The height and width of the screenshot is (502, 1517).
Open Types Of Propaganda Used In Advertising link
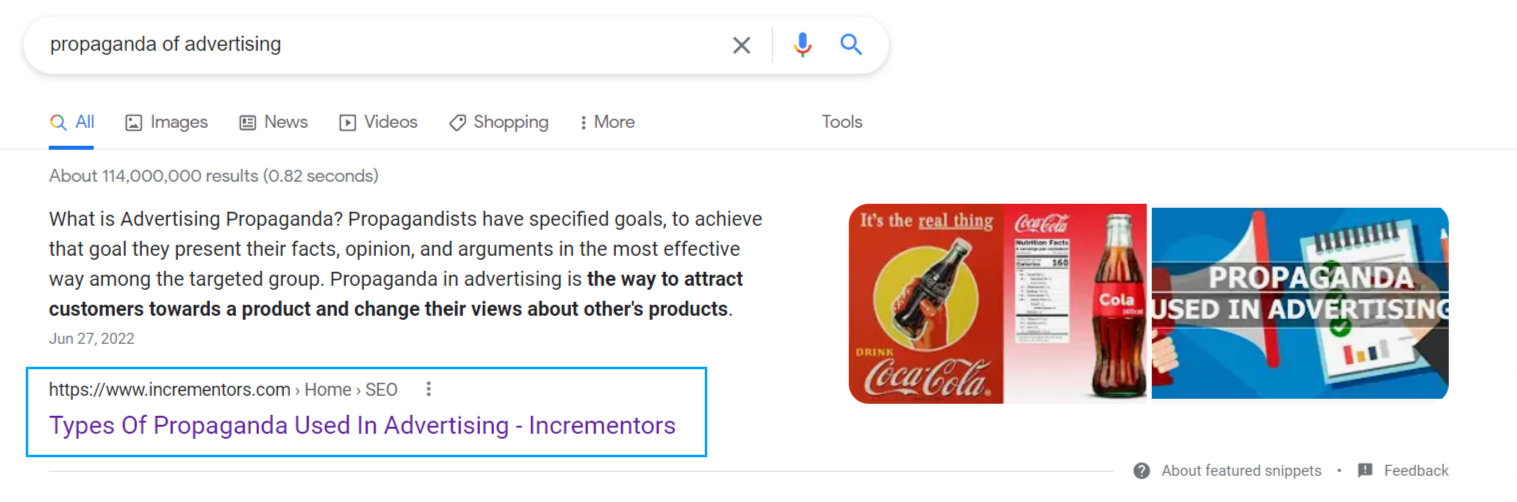click(x=362, y=425)
